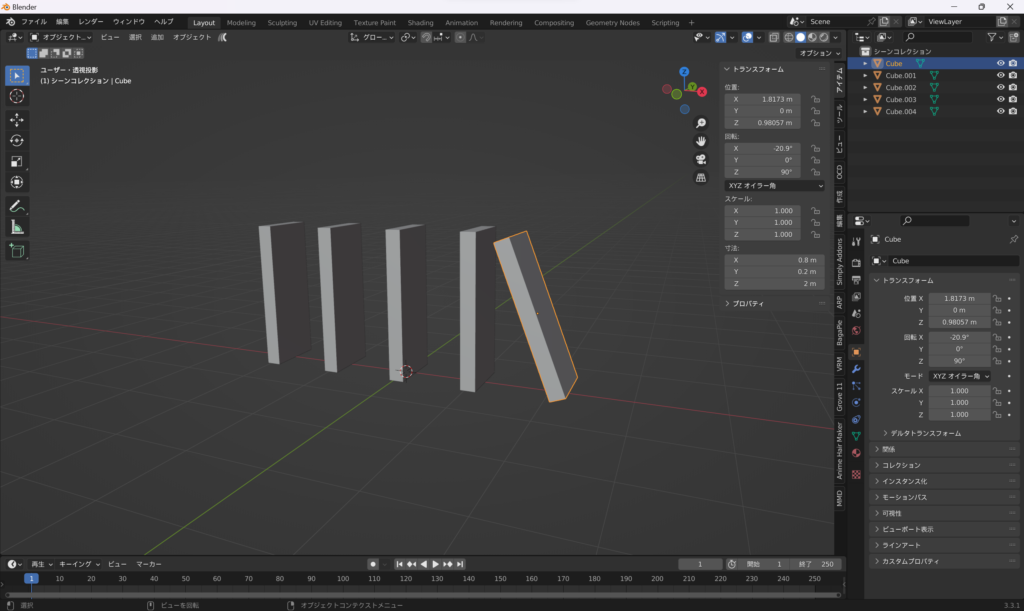
Task: Switch to the Sculpting workspace tab
Action: tap(281, 22)
